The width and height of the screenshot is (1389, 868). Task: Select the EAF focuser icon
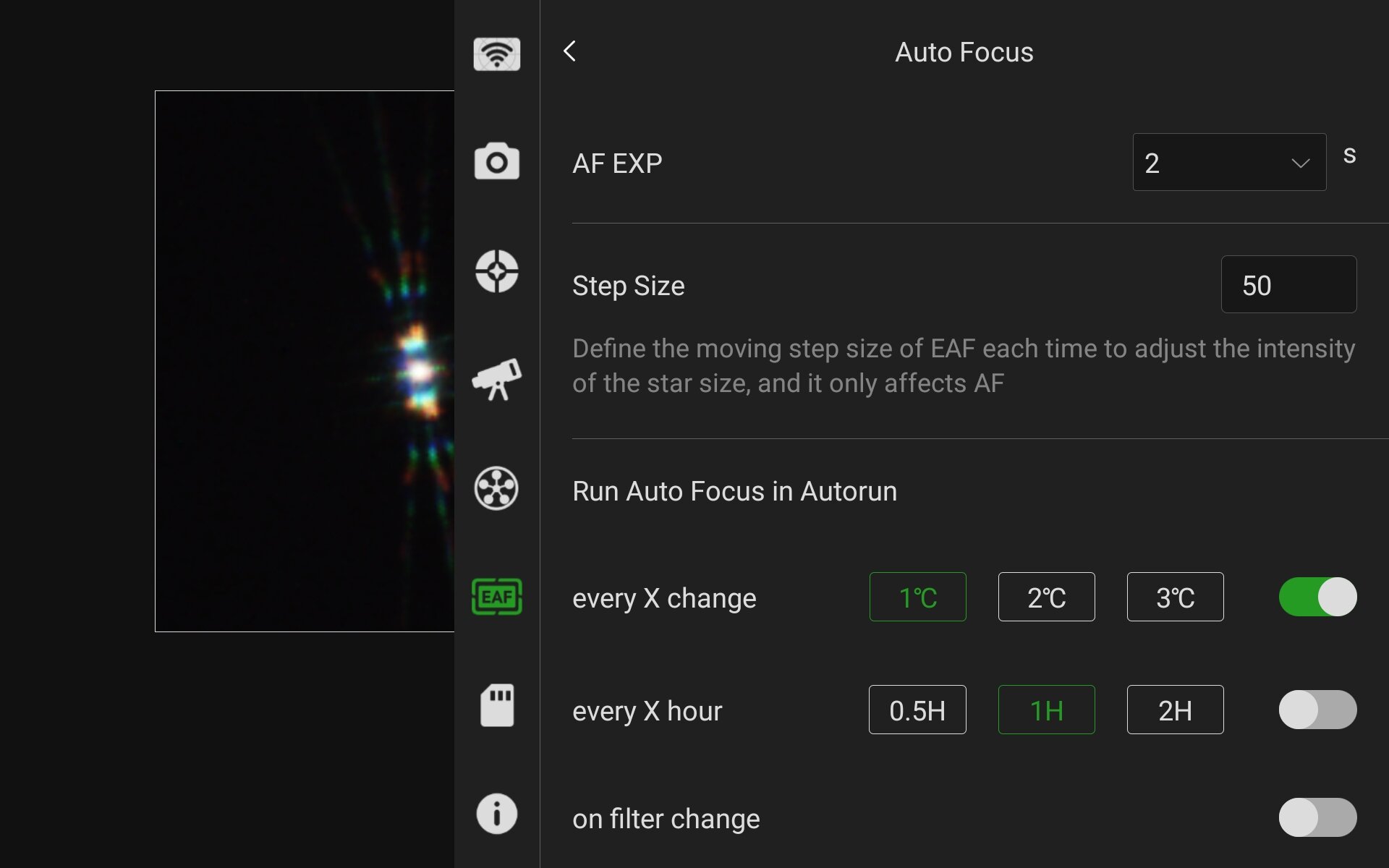coord(496,597)
